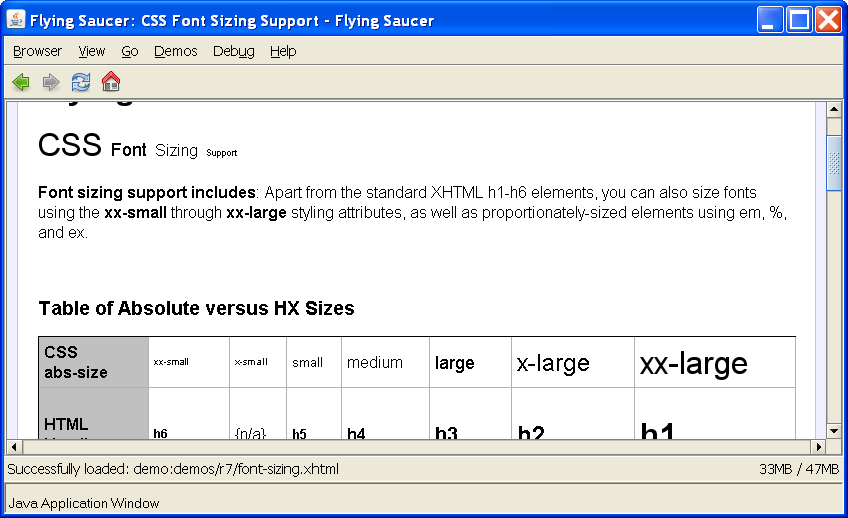
Task: Click the 'xx-large' table cell
Action: pyautogui.click(x=715, y=362)
